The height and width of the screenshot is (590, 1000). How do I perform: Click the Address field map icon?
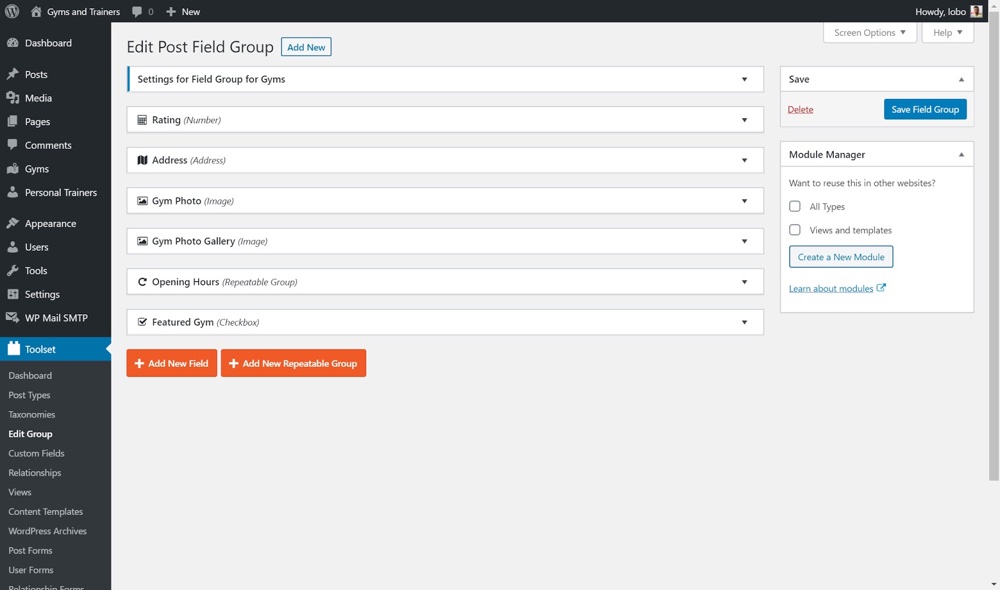pyautogui.click(x=142, y=160)
